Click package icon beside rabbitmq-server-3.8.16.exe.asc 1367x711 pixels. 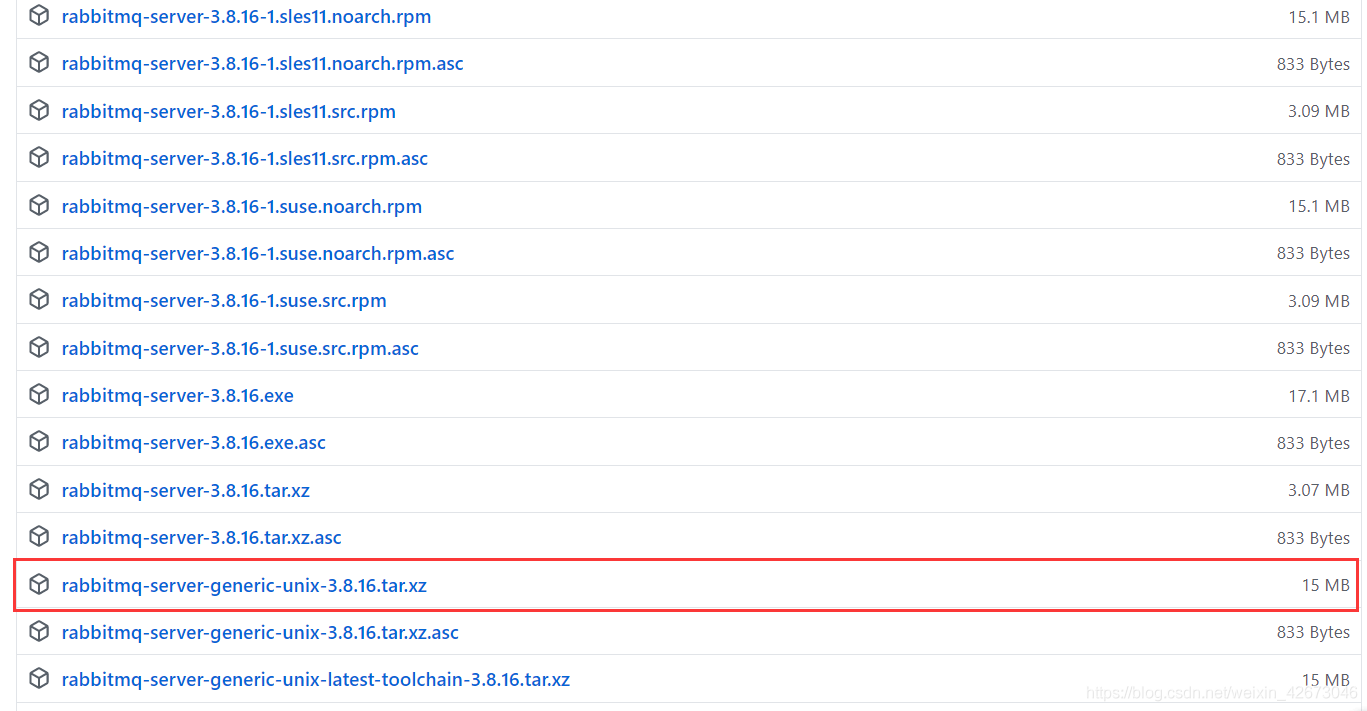click(x=39, y=442)
